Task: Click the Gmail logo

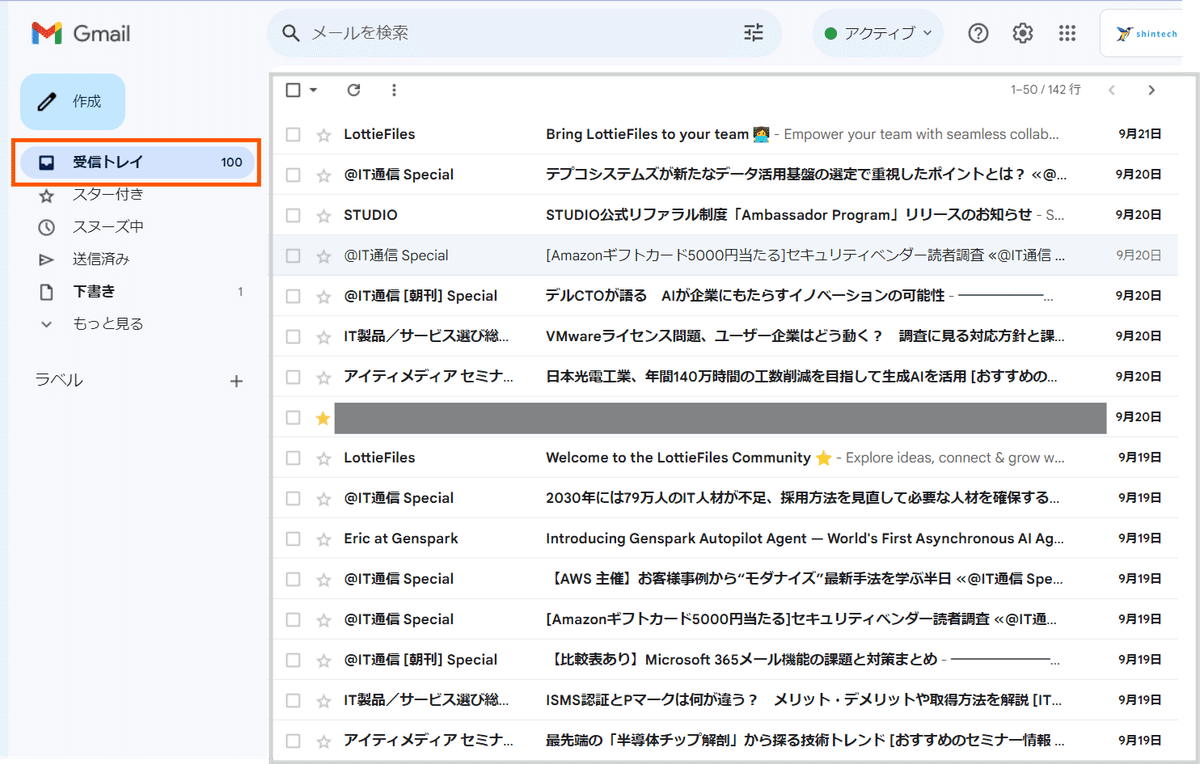Action: (x=81, y=34)
